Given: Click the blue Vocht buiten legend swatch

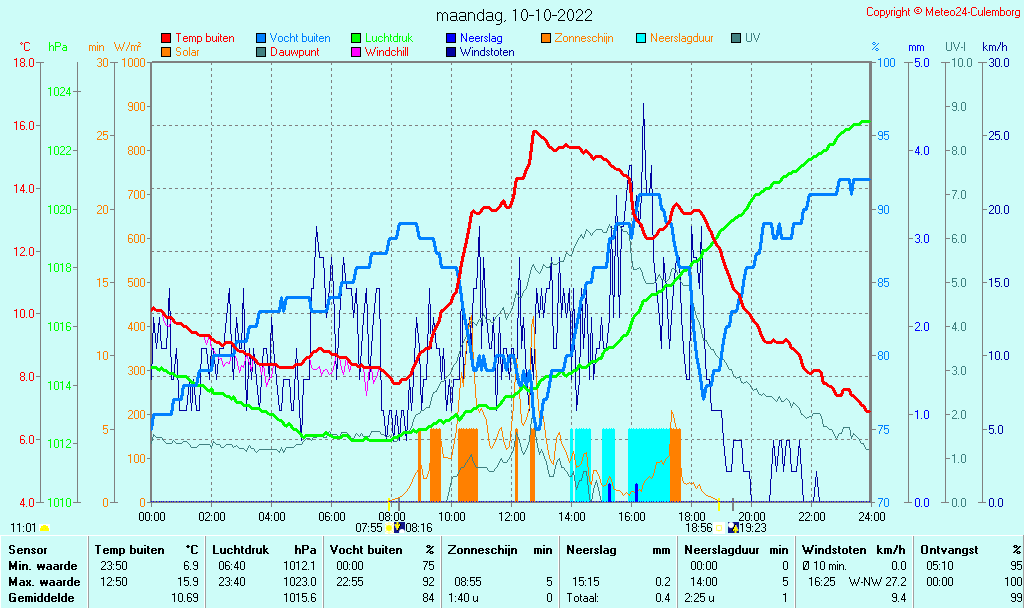Looking at the screenshot, I should (261, 39).
